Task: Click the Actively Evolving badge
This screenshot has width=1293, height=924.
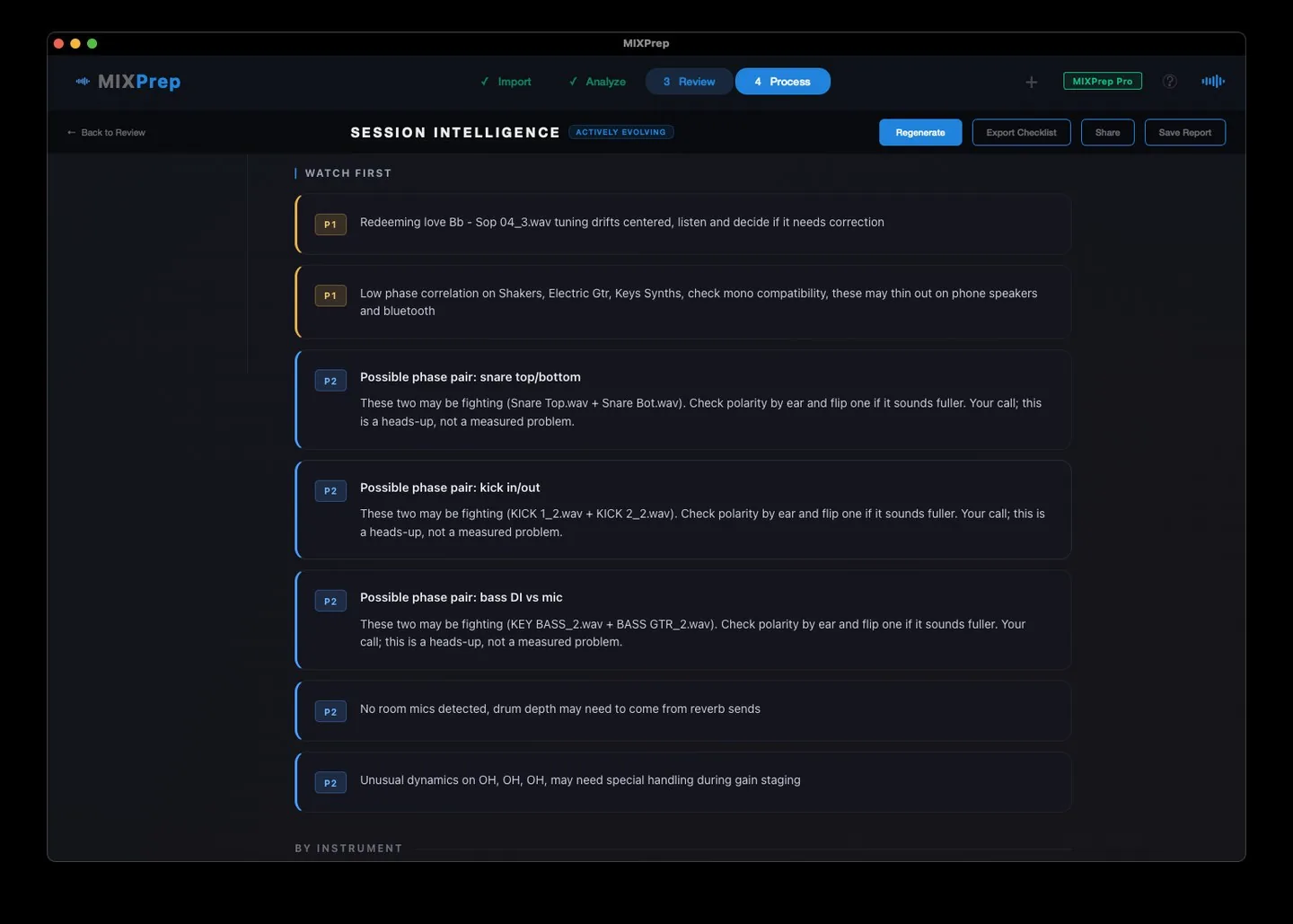Action: [620, 132]
